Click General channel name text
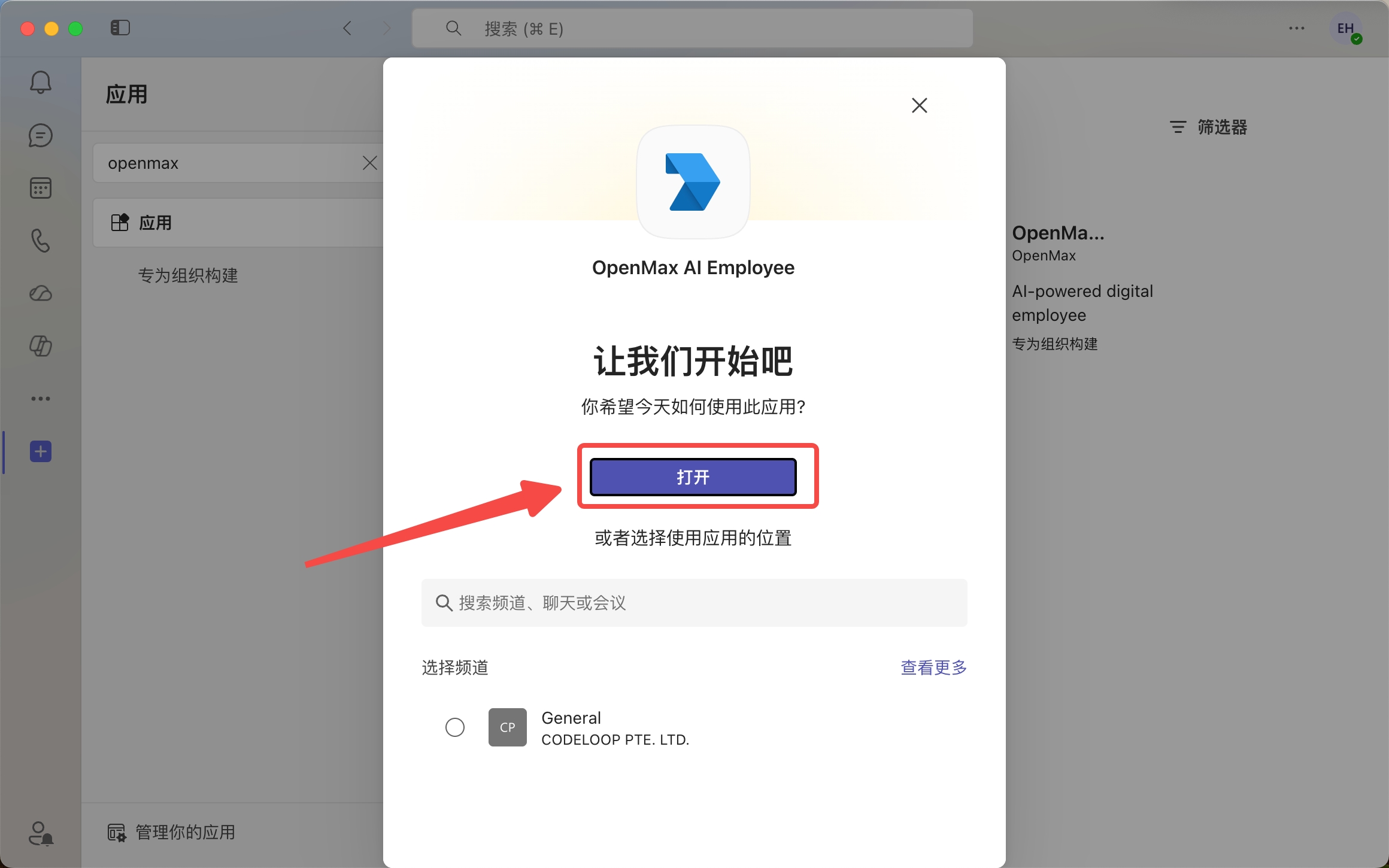The height and width of the screenshot is (868, 1389). click(x=571, y=718)
